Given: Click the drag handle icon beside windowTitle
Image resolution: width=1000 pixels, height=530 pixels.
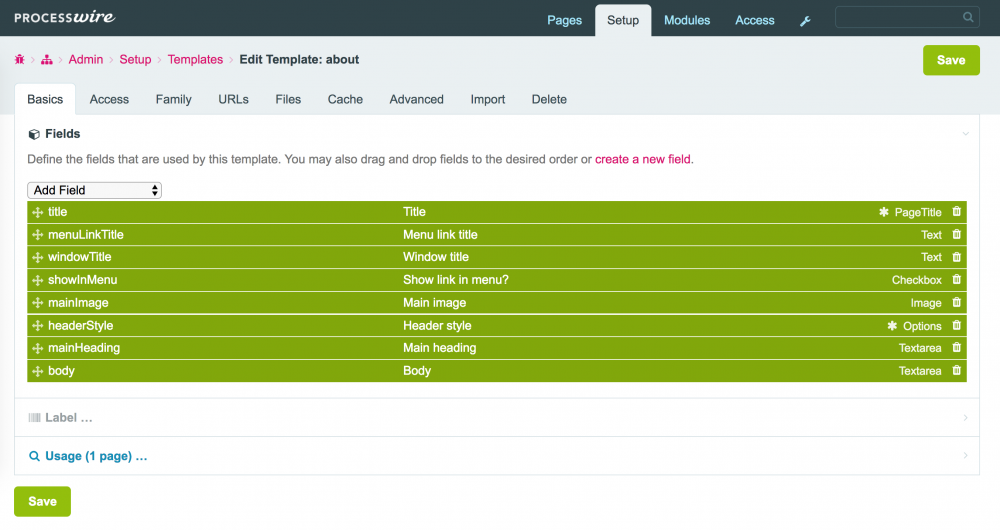Looking at the screenshot, I should coord(37,258).
